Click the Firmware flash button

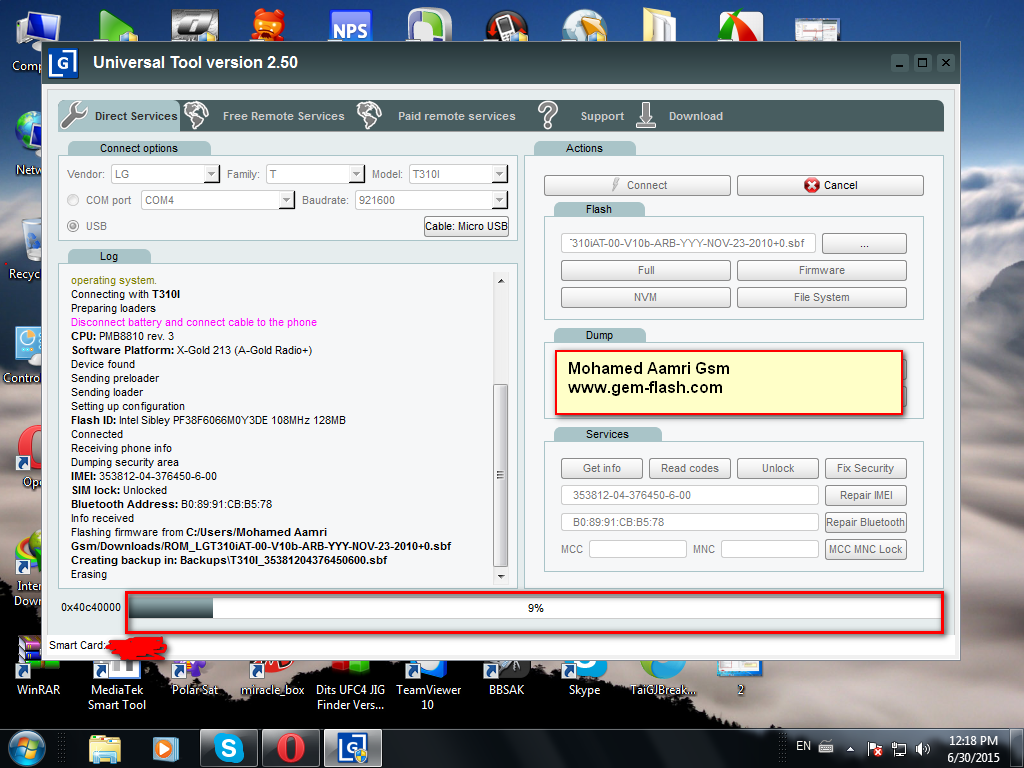[x=822, y=270]
